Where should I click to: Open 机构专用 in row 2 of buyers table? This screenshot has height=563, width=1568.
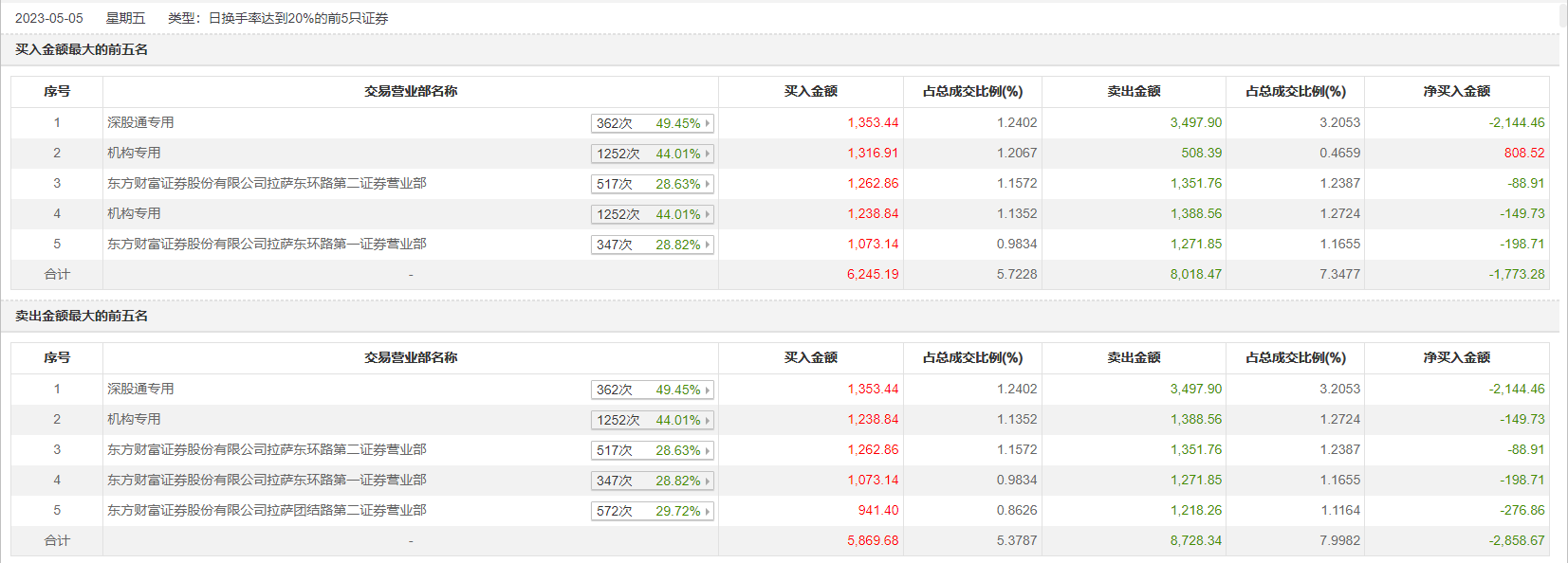134,154
